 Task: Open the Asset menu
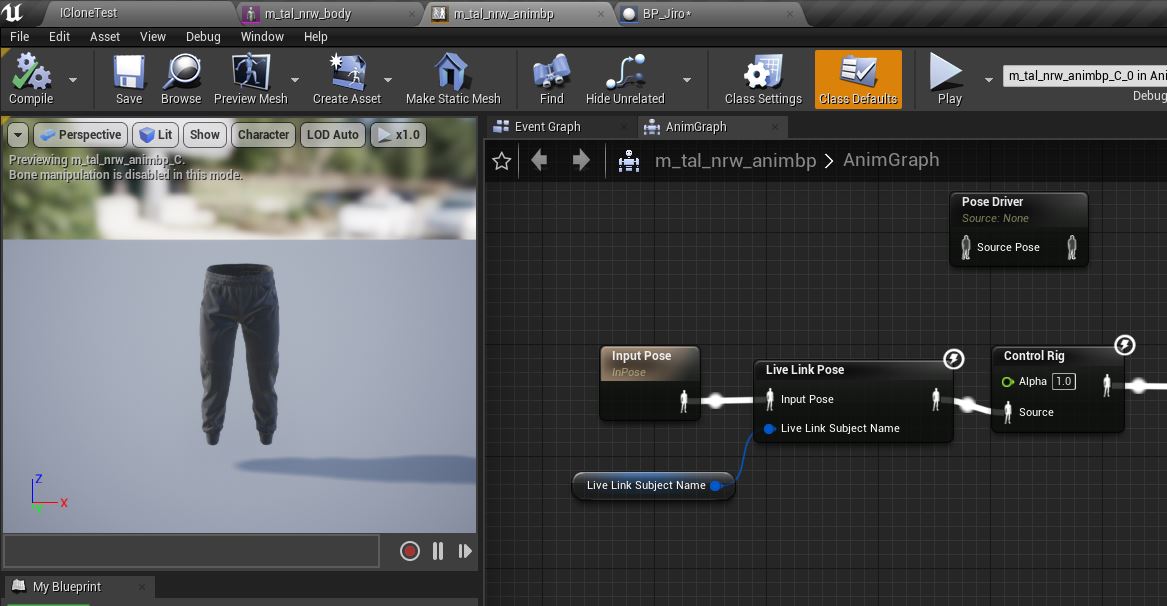105,36
